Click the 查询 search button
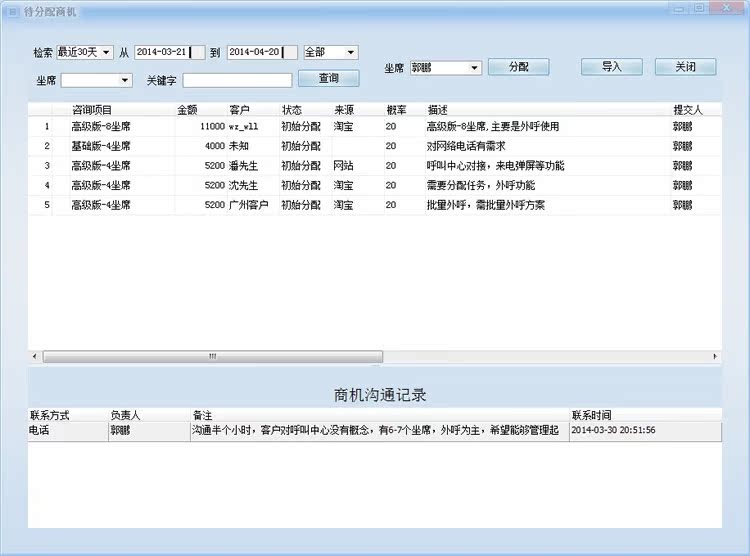 coord(328,78)
